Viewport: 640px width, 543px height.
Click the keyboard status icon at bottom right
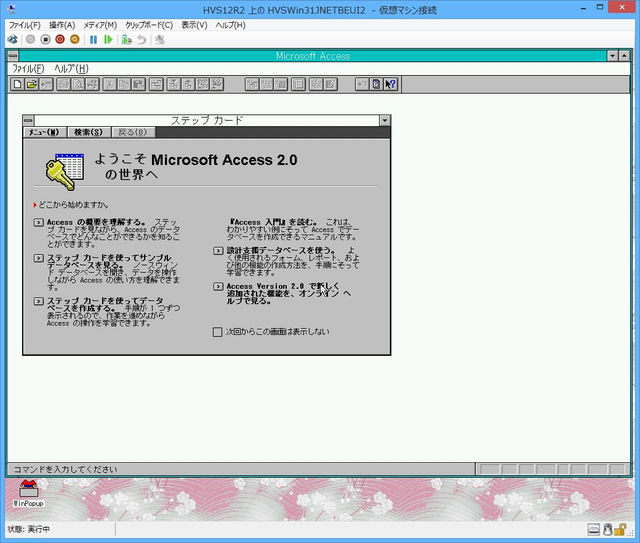point(594,530)
